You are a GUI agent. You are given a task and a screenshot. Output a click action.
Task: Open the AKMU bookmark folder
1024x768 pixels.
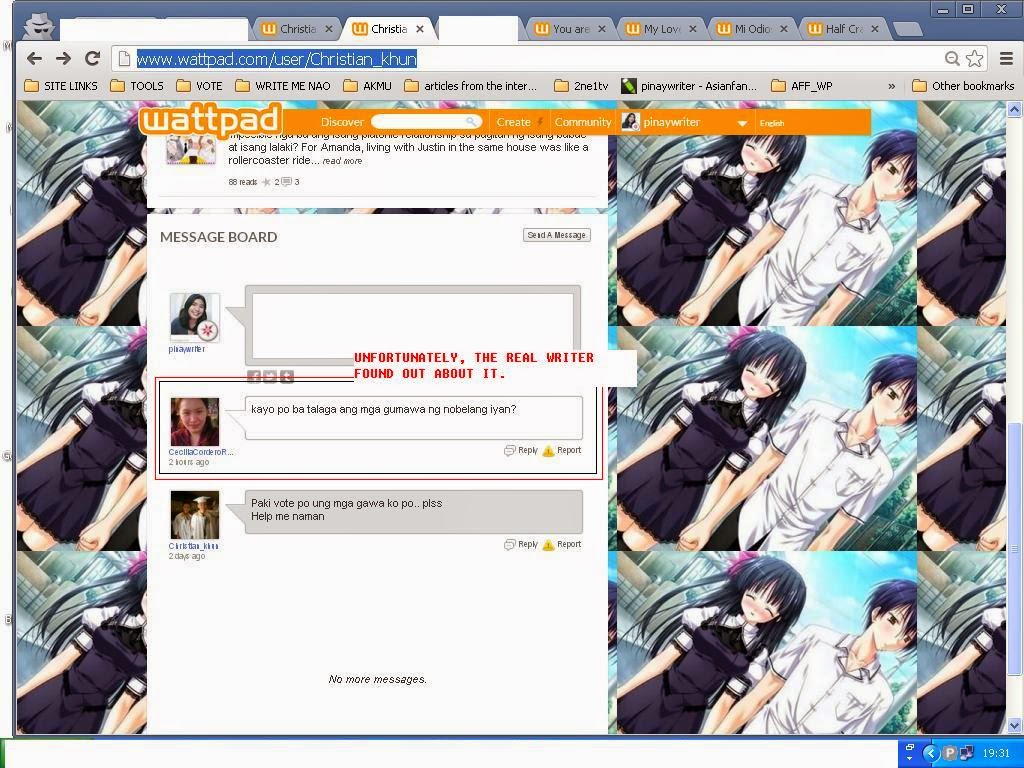click(368, 86)
